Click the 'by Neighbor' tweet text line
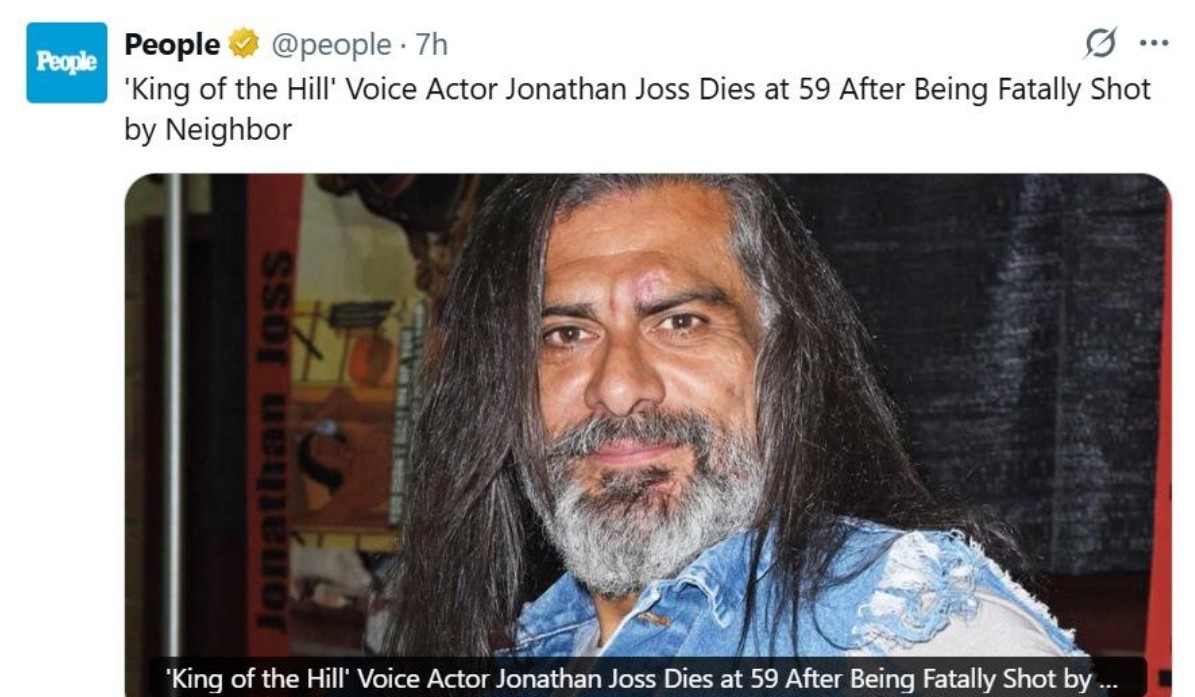 click(x=208, y=129)
